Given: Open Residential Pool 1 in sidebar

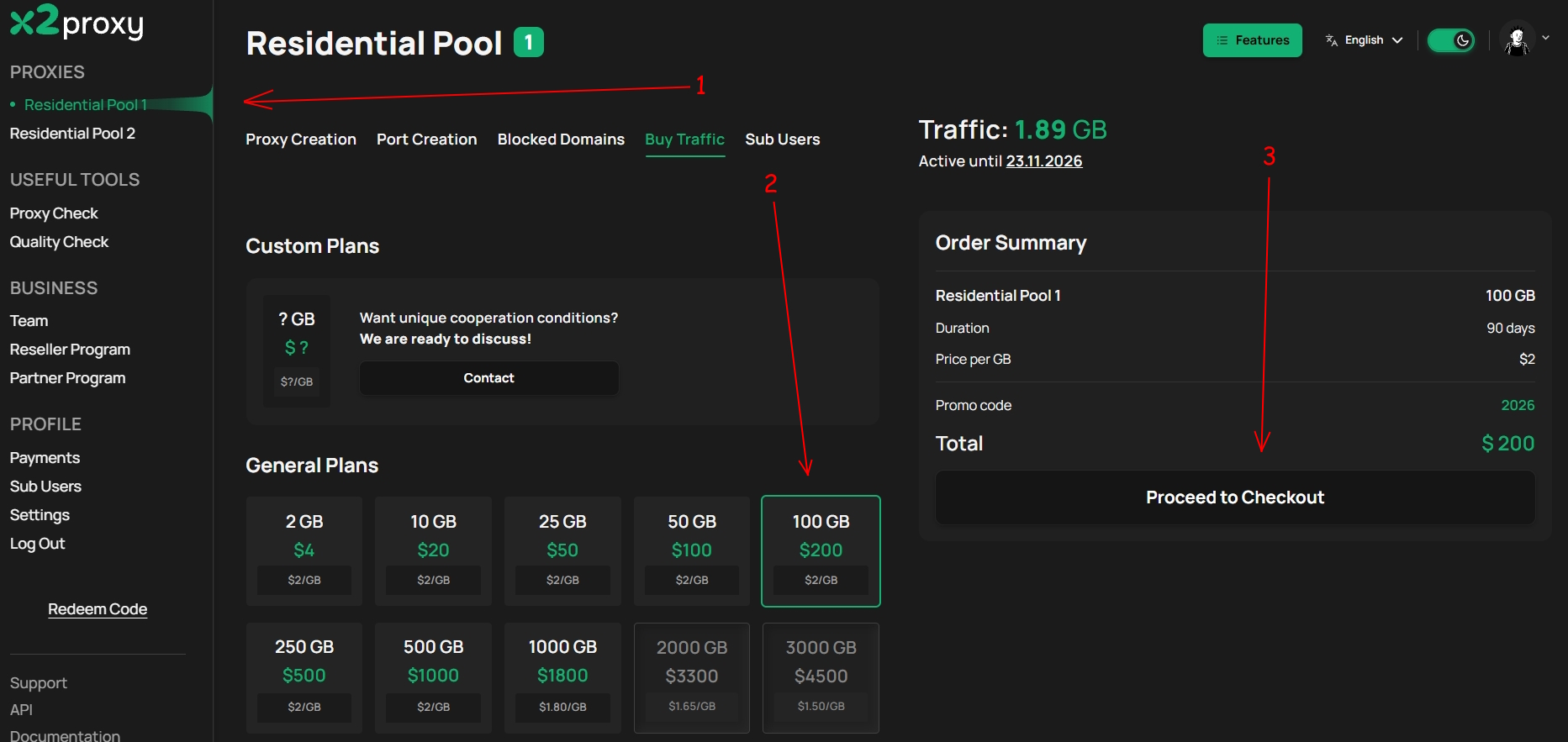Looking at the screenshot, I should point(86,105).
